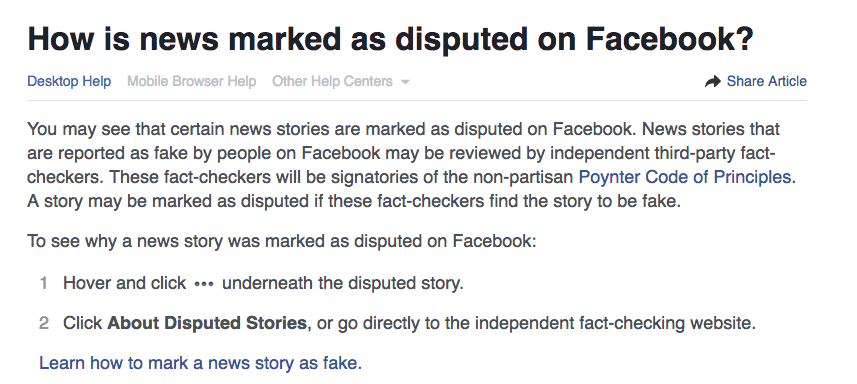Screen dimensions: 857x384
Task: Click the article title heading
Action: 390,39
